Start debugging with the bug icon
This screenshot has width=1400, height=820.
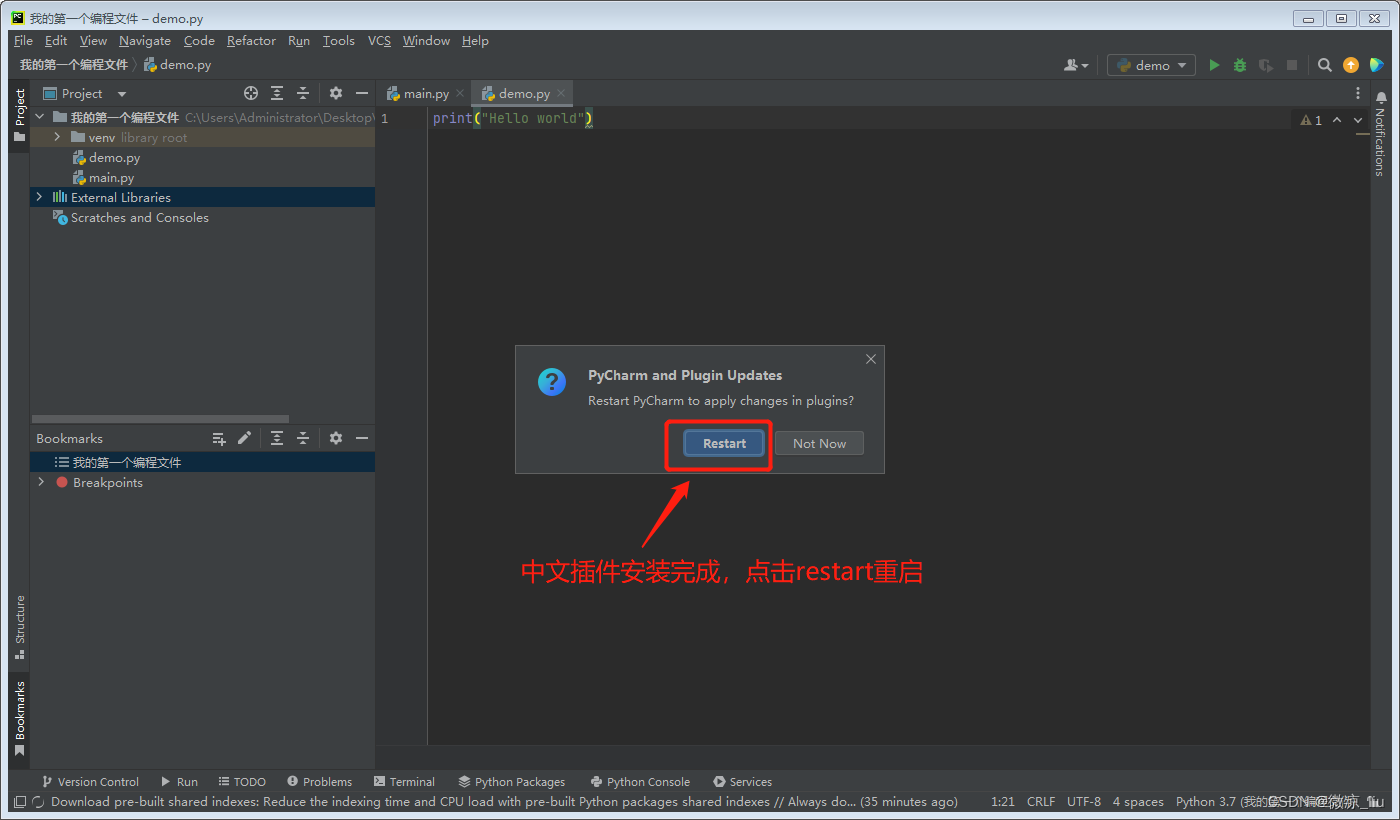(1240, 65)
